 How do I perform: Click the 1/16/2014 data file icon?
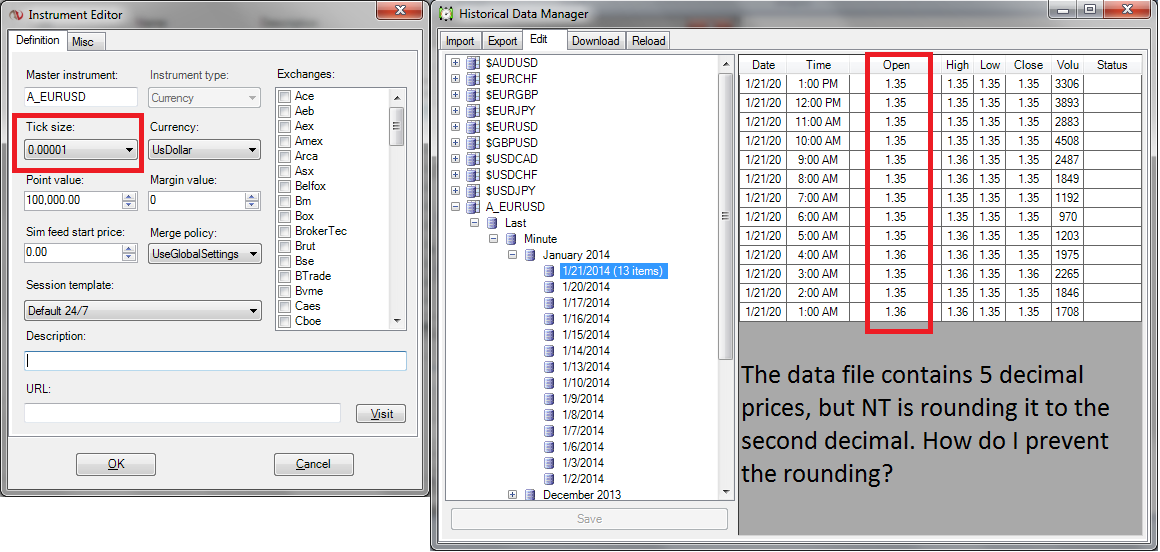click(549, 319)
